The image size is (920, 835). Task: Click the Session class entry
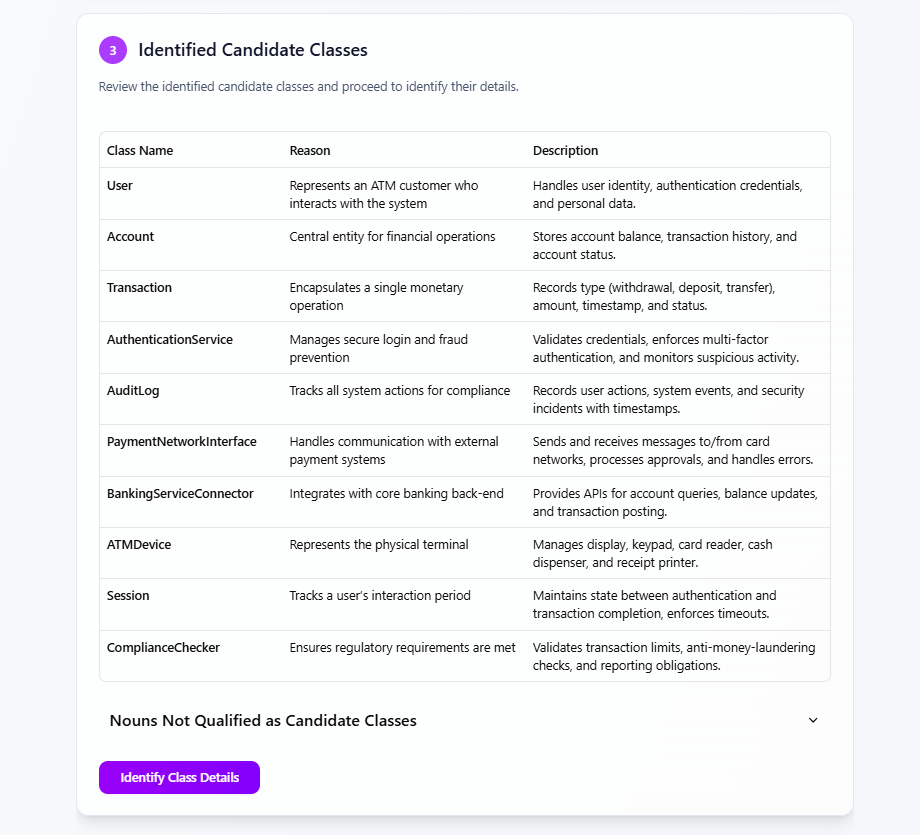tap(127, 595)
